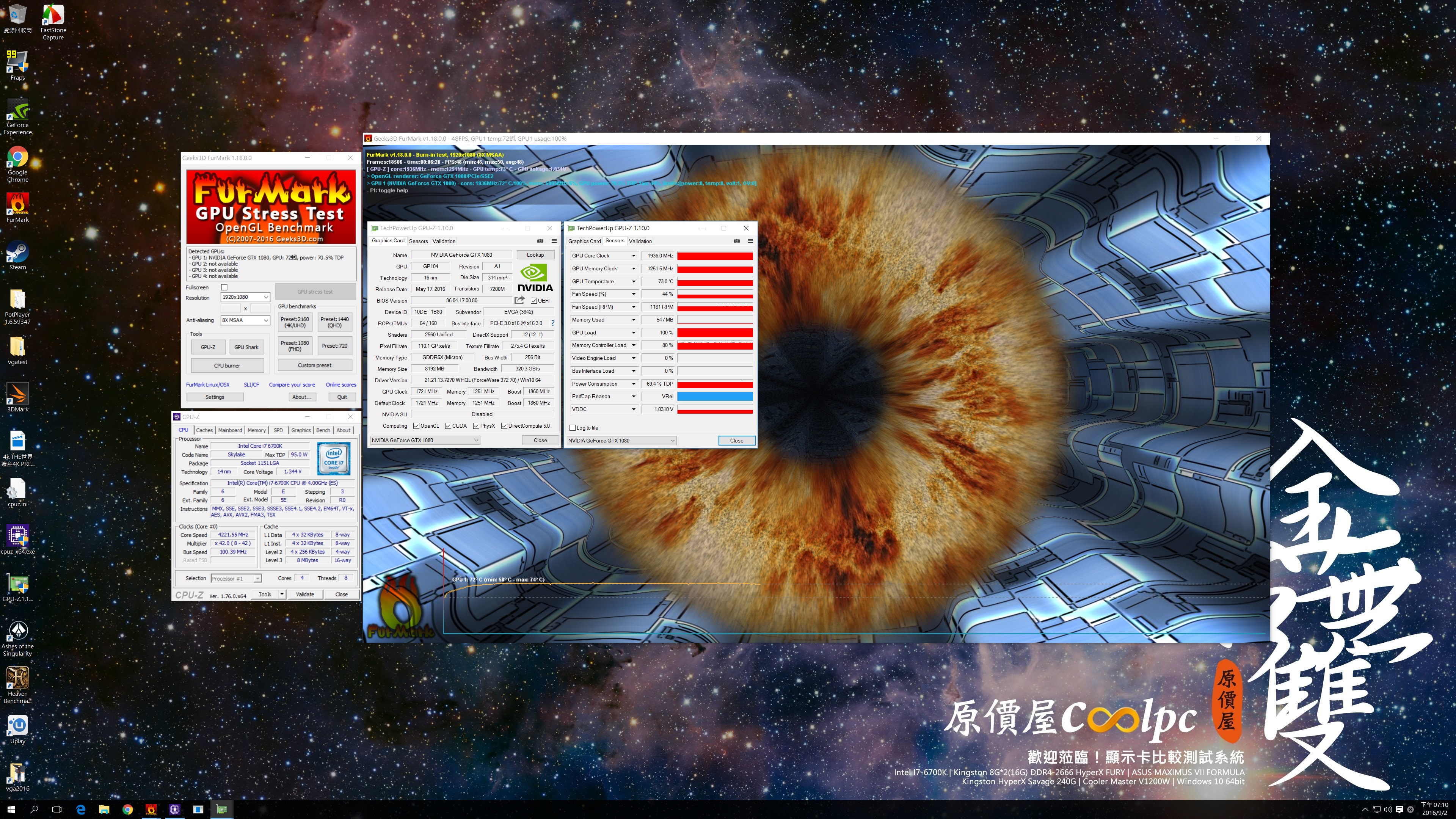Select the cpuz_x64.exe desktop icon

[17, 539]
